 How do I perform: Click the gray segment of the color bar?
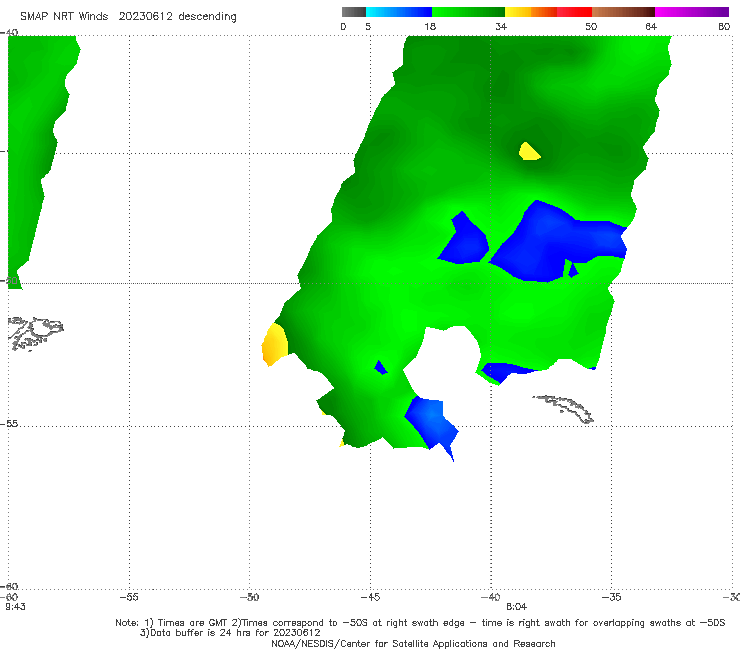click(353, 12)
